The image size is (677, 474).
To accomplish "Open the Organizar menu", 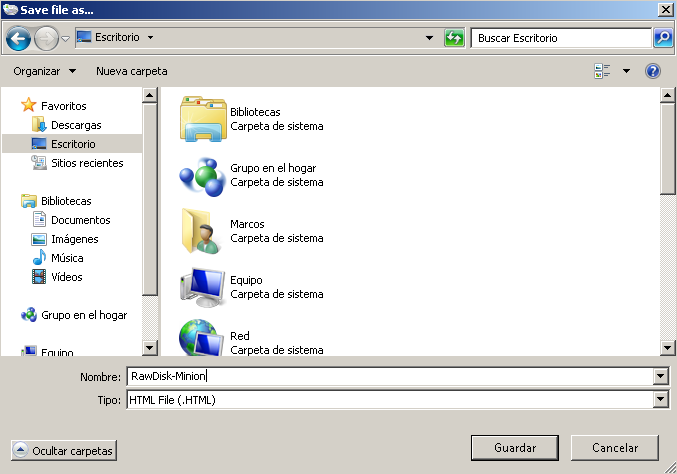I will (x=45, y=71).
